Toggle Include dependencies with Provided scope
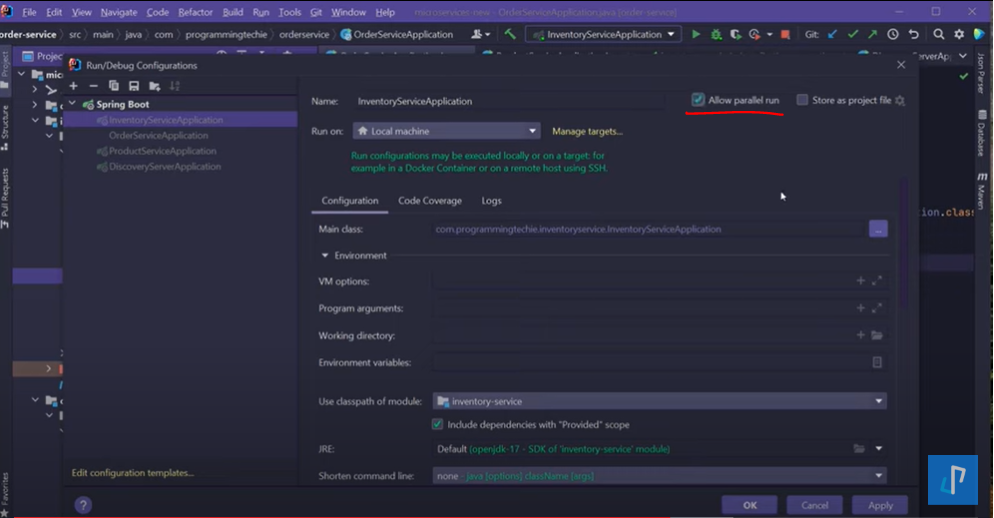This screenshot has width=994, height=518. 437,425
